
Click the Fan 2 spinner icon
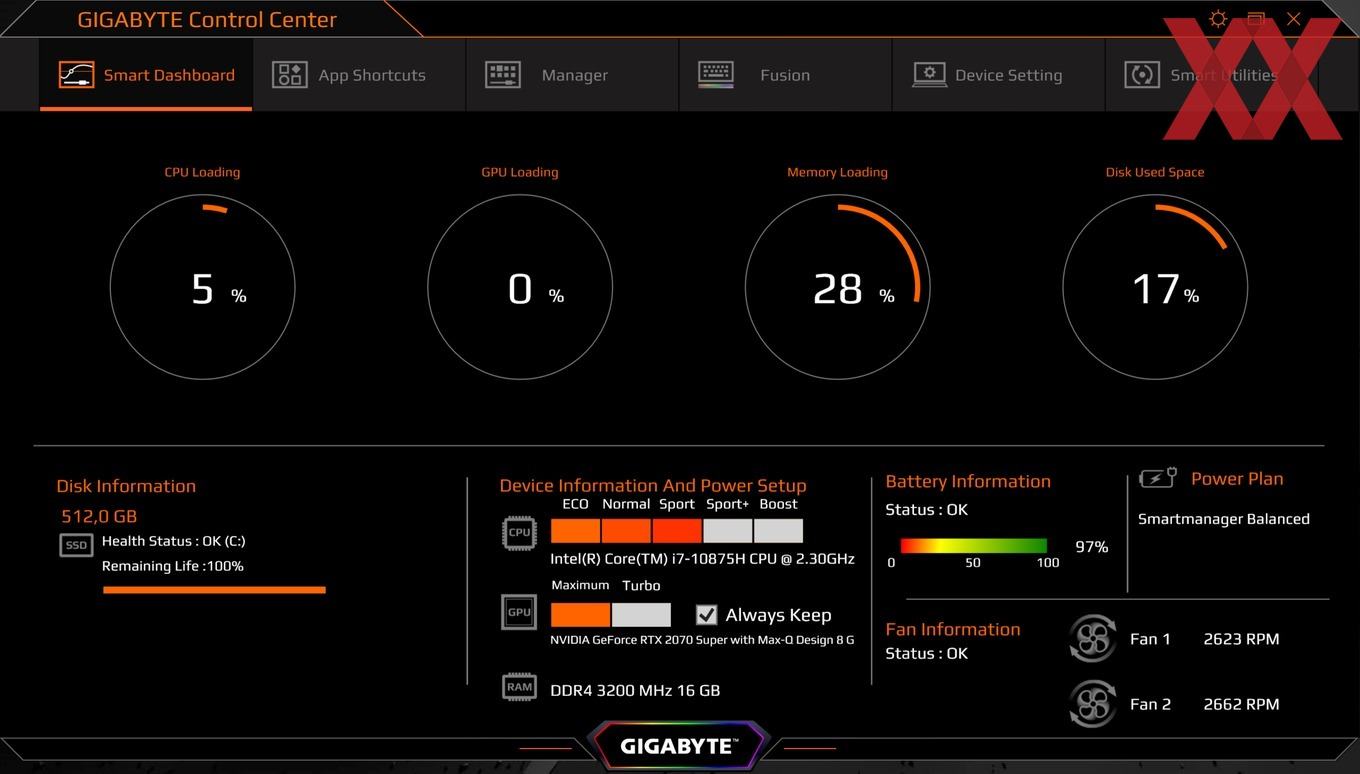click(x=1092, y=703)
